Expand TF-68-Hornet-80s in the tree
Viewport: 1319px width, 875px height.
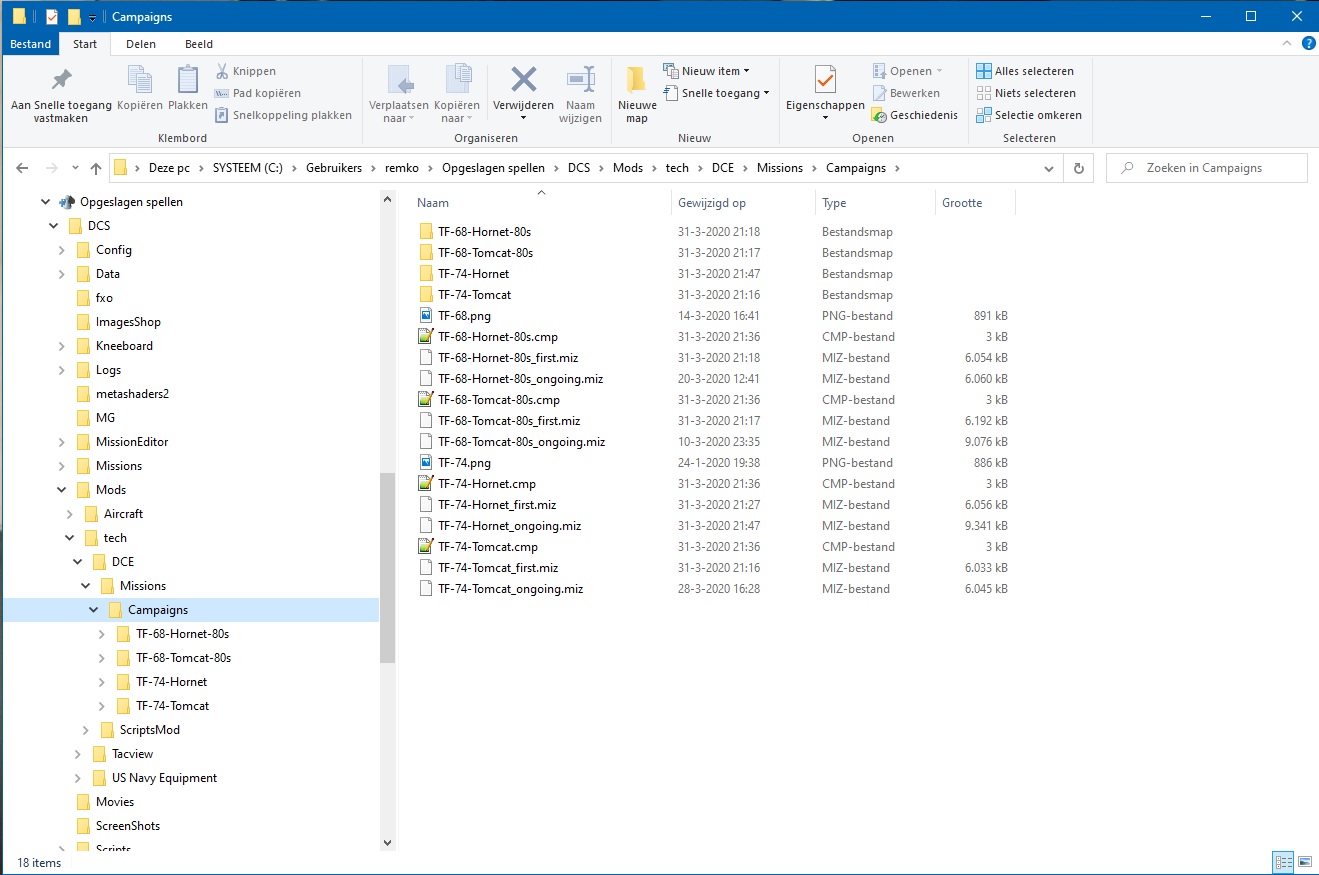pyautogui.click(x=102, y=634)
